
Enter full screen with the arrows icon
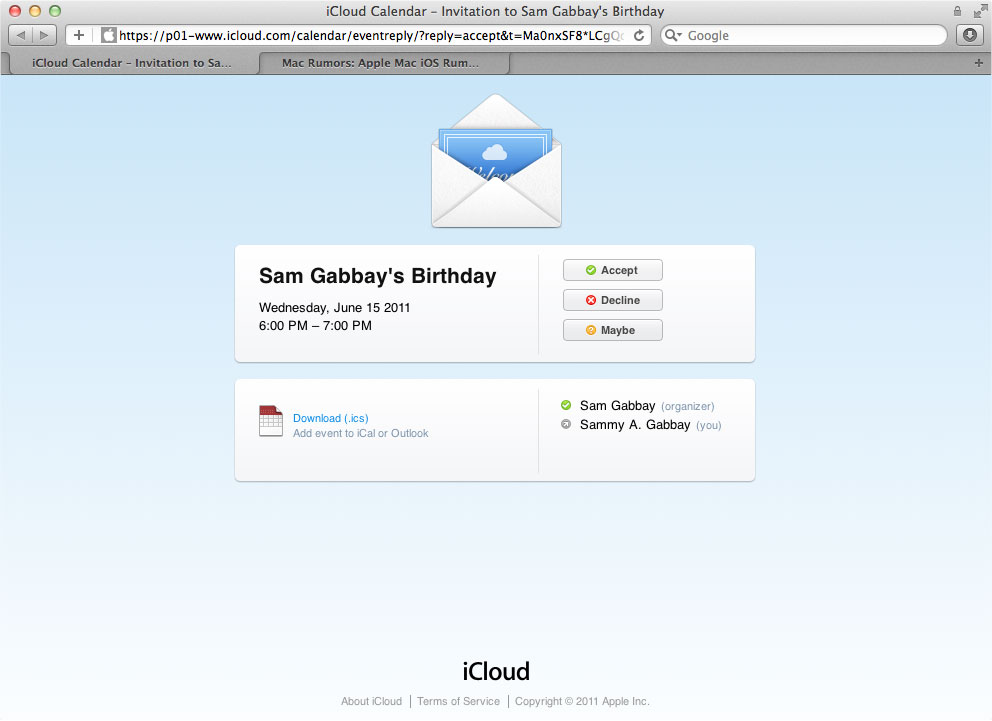(x=980, y=11)
